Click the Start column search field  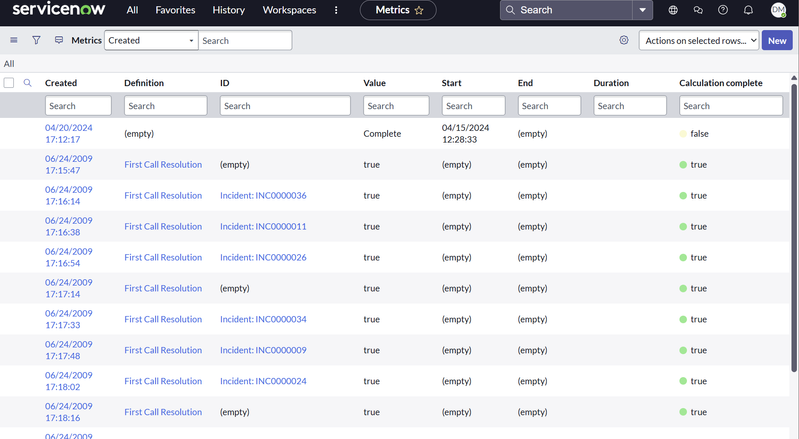point(473,105)
